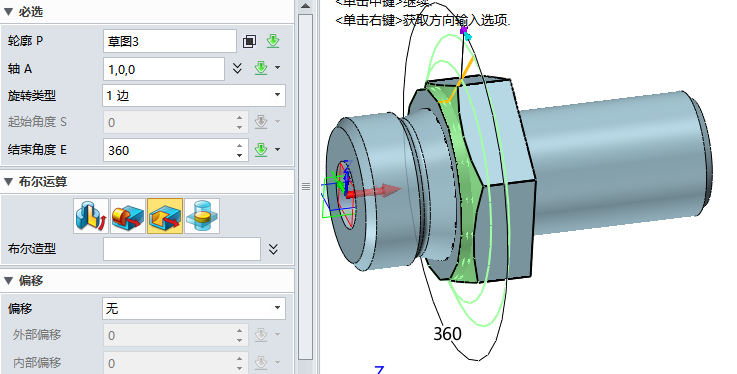Click the 轮廓 P field containing 草图3

point(169,41)
